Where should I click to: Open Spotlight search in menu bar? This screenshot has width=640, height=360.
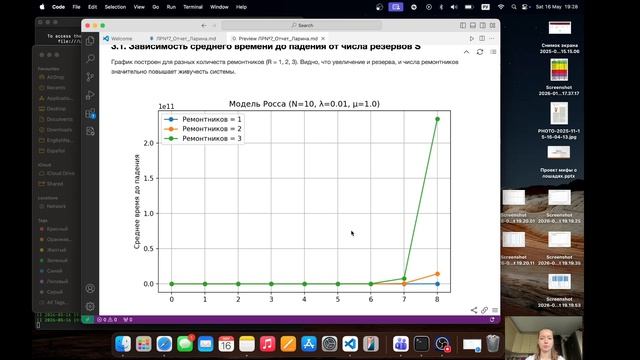pos(513,7)
